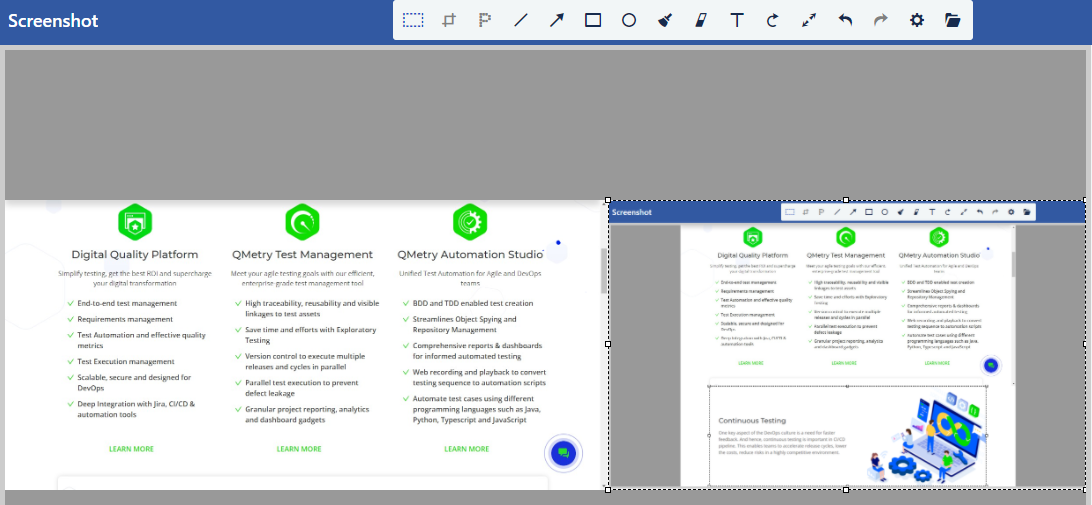This screenshot has height=505, width=1092.
Task: Select the dashed rectangle selection tool
Action: [x=413, y=20]
